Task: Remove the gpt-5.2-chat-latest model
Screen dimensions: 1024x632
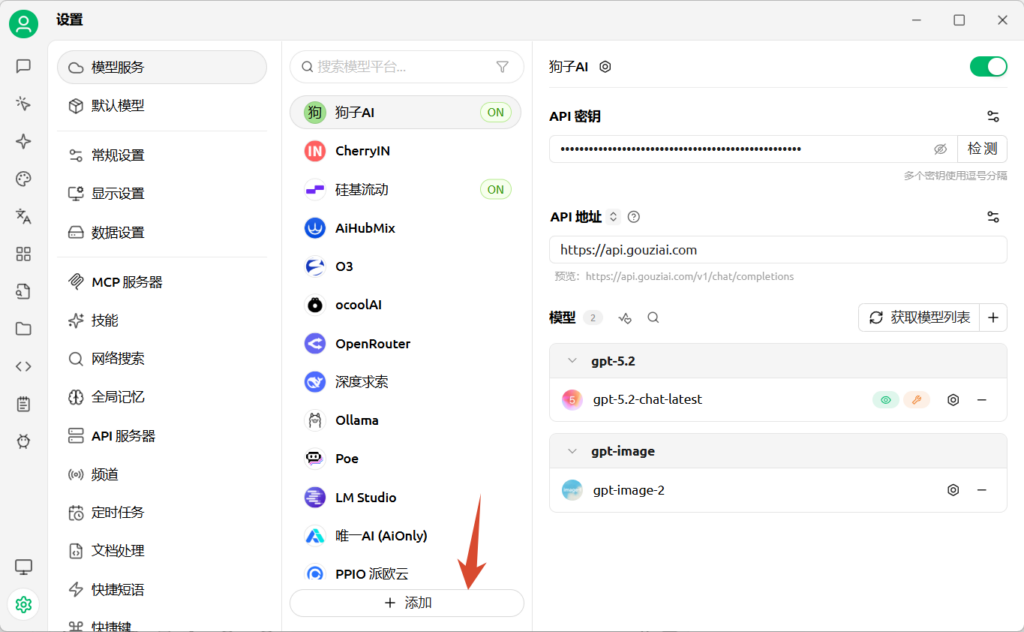Action: (982, 400)
